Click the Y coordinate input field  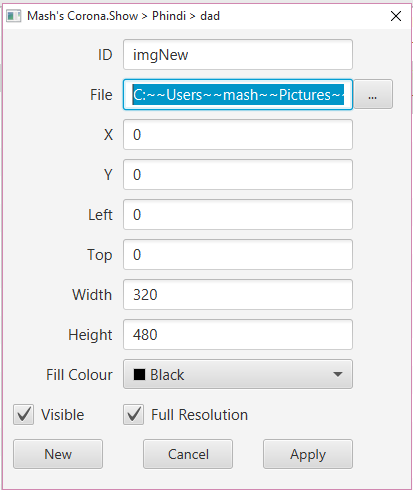[238, 174]
